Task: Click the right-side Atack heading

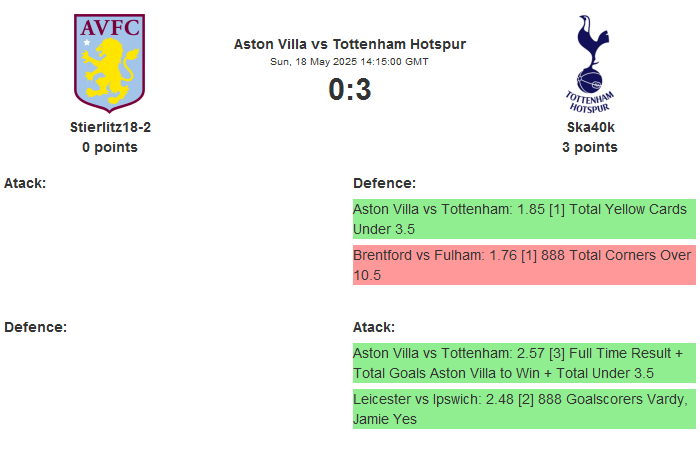Action: click(x=374, y=327)
